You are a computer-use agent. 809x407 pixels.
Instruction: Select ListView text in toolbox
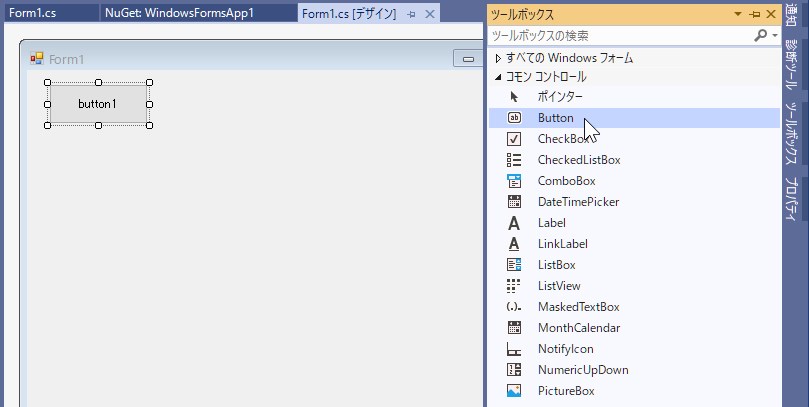click(559, 286)
